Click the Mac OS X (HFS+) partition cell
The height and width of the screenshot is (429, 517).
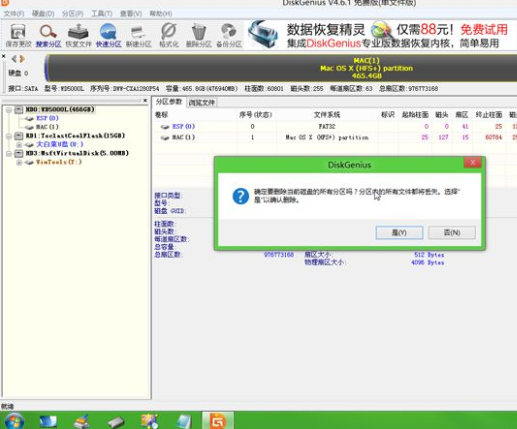point(327,137)
